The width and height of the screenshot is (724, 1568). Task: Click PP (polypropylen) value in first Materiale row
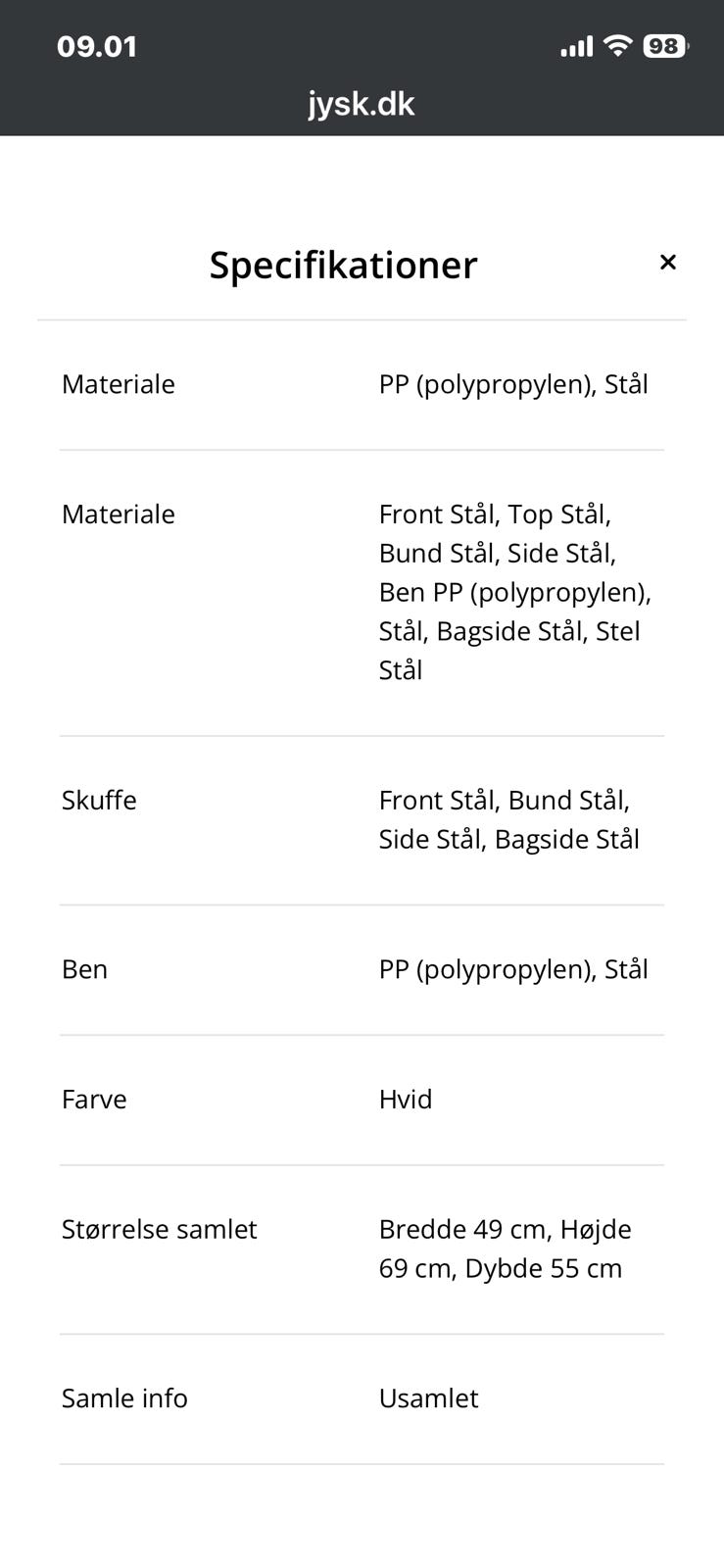point(513,384)
